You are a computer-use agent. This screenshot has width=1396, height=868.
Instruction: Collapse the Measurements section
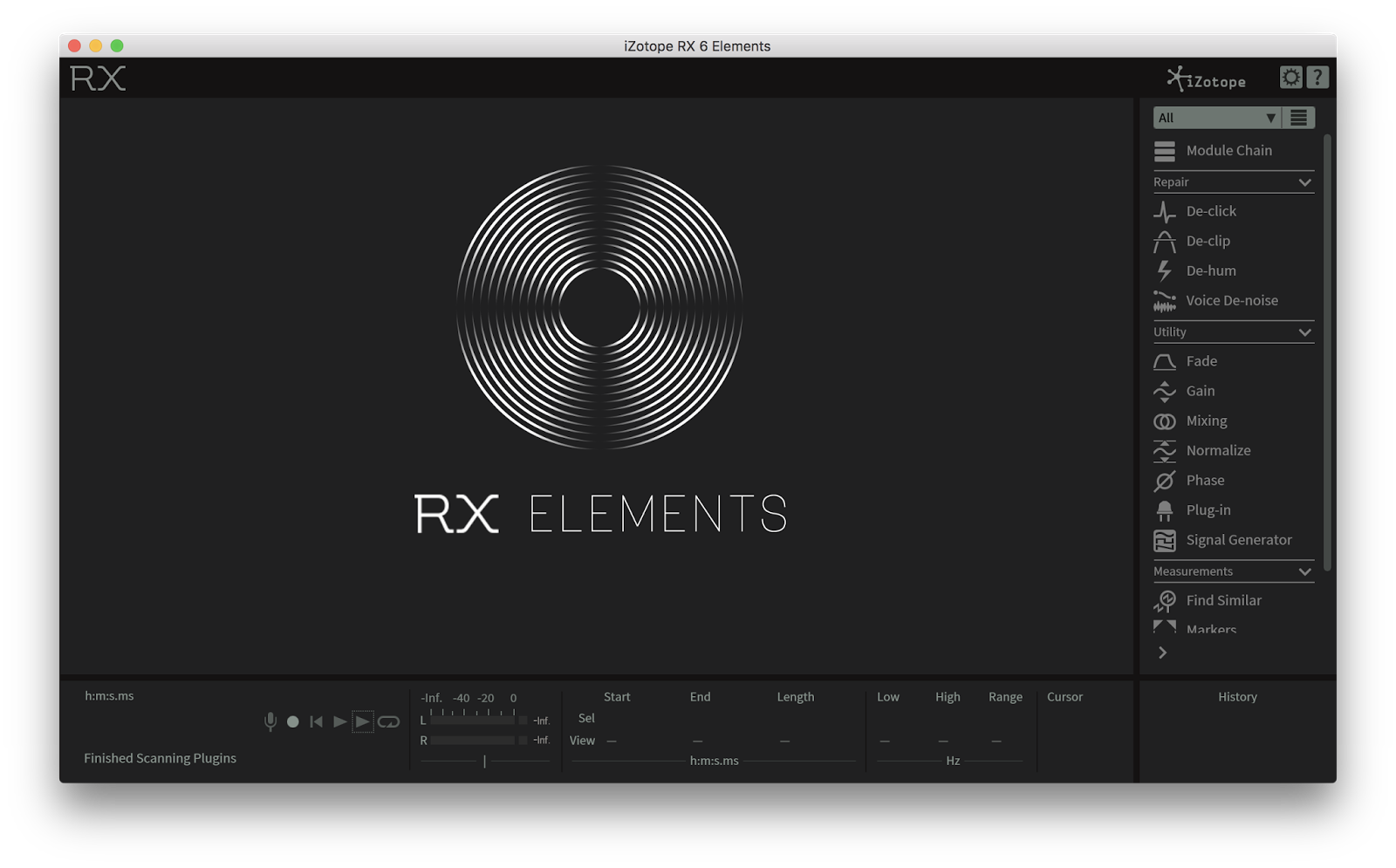pos(1304,571)
